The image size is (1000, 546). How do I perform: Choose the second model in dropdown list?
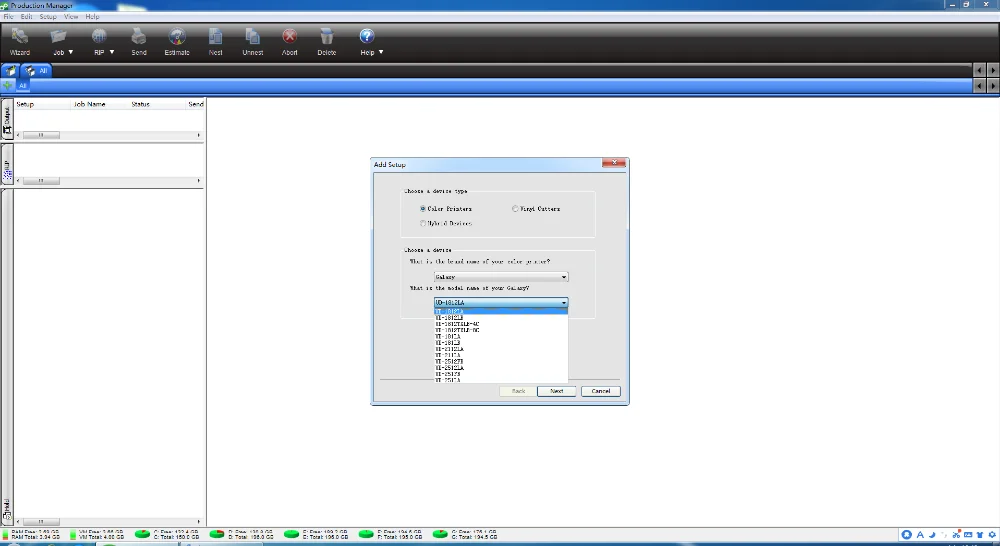(x=501, y=318)
